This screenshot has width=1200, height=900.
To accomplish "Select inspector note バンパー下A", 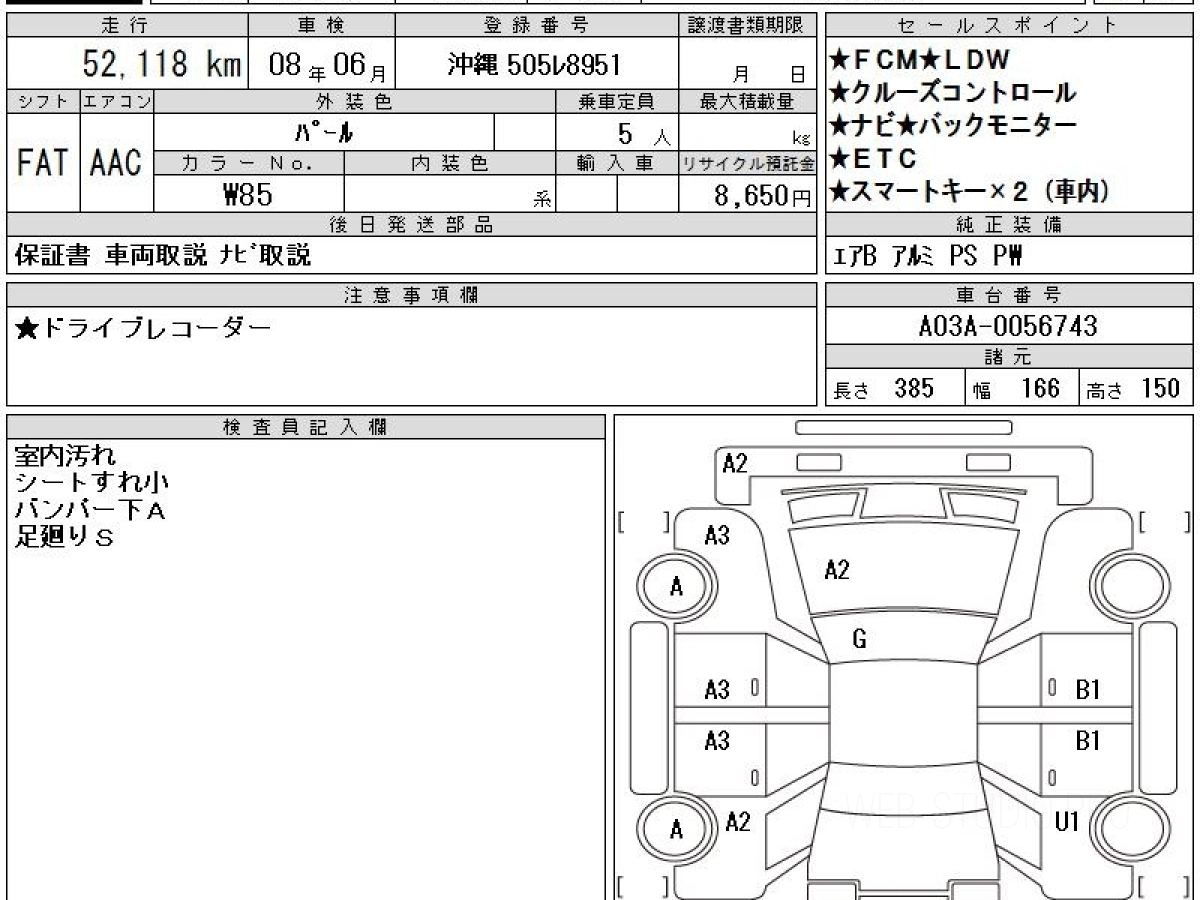I will click(x=89, y=510).
